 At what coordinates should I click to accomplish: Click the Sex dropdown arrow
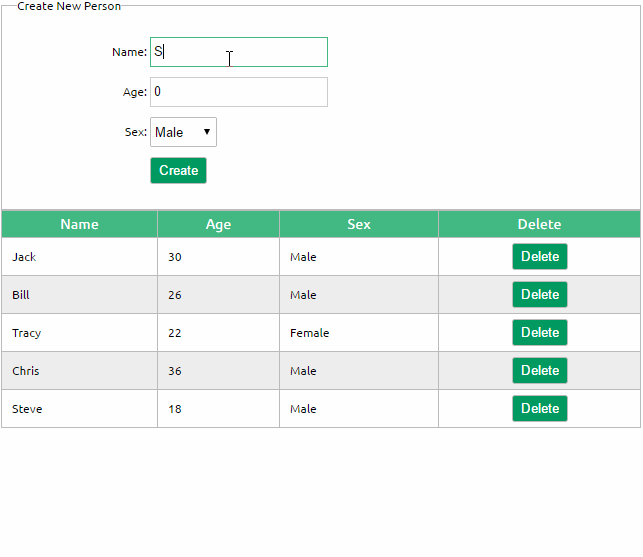point(207,132)
